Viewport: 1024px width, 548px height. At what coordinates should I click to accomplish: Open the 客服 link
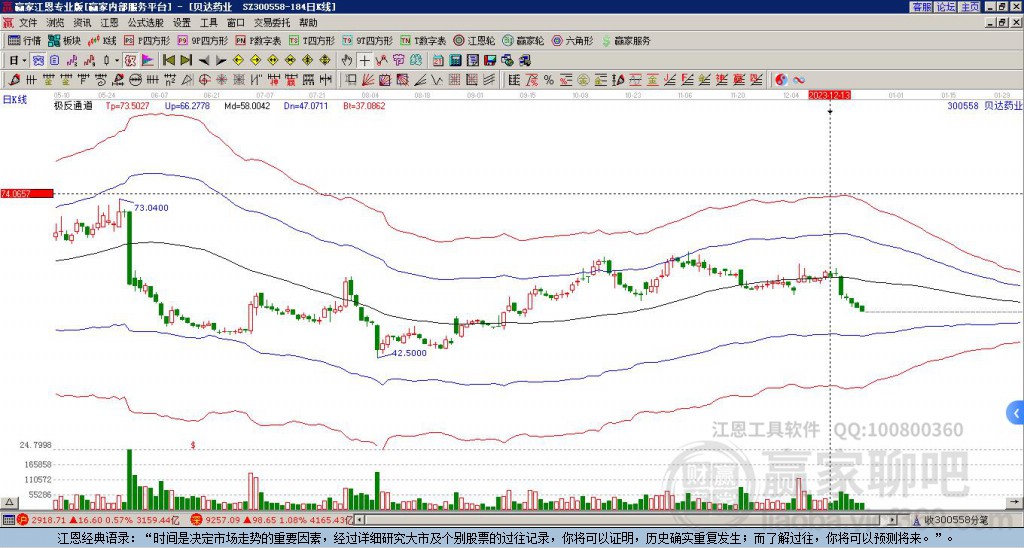coord(921,7)
